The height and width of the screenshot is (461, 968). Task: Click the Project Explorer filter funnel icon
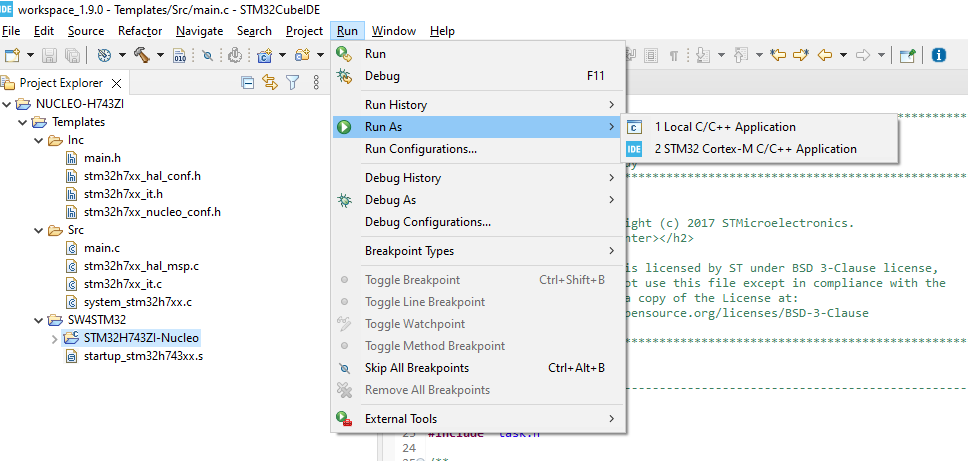[293, 83]
